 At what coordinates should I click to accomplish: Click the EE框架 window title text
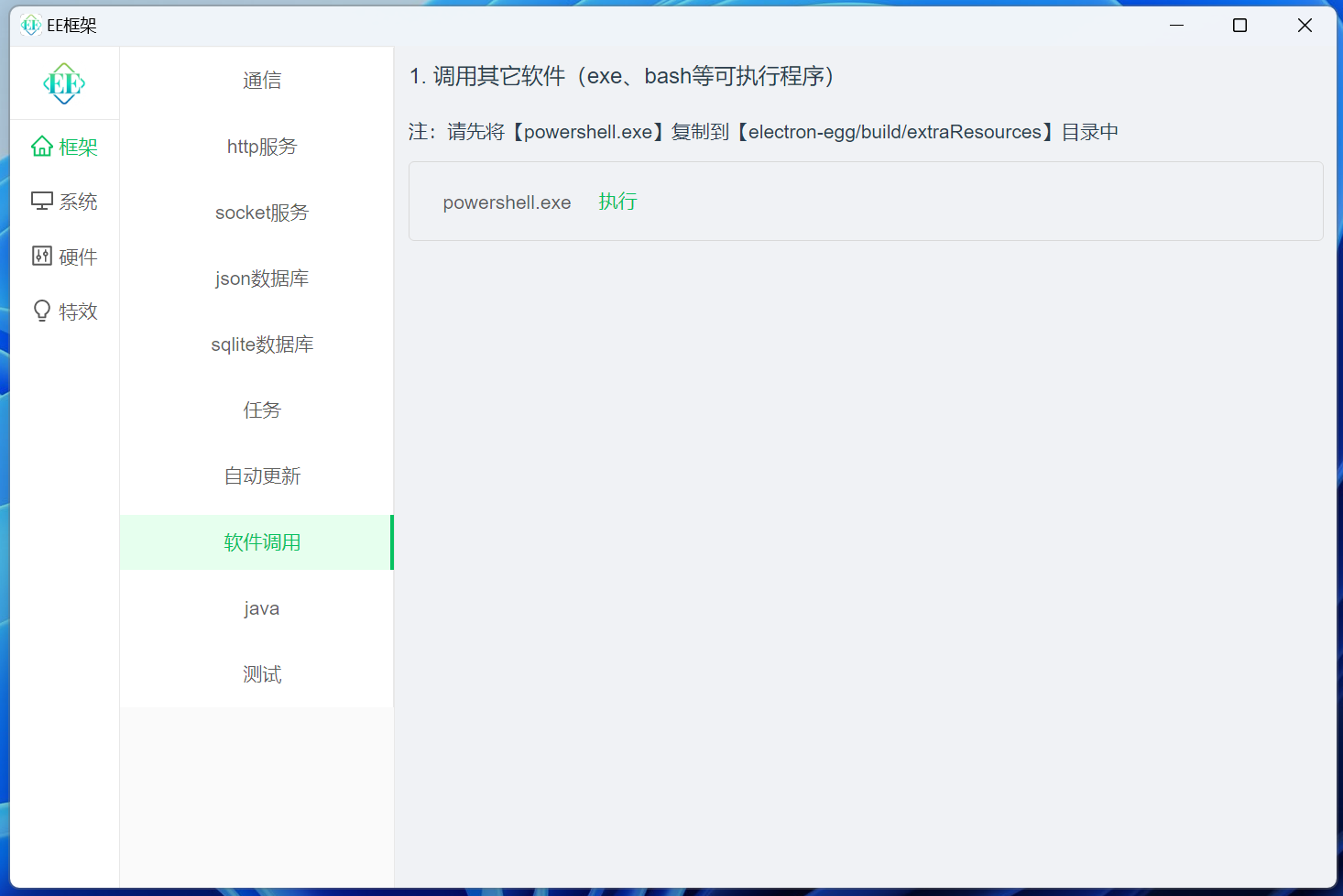coord(71,26)
